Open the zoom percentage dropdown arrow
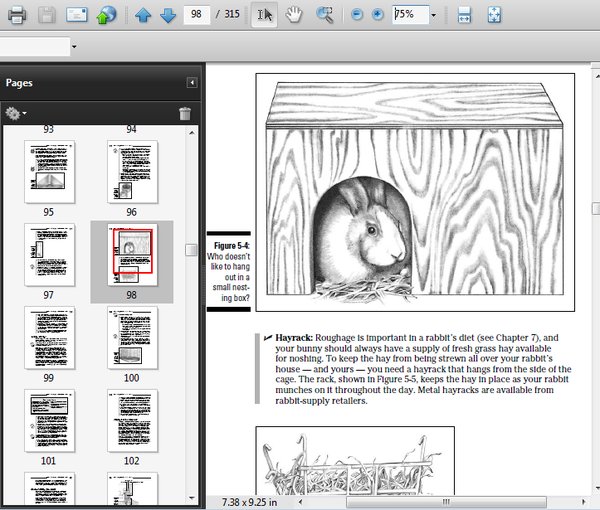600x510 pixels. 433,15
